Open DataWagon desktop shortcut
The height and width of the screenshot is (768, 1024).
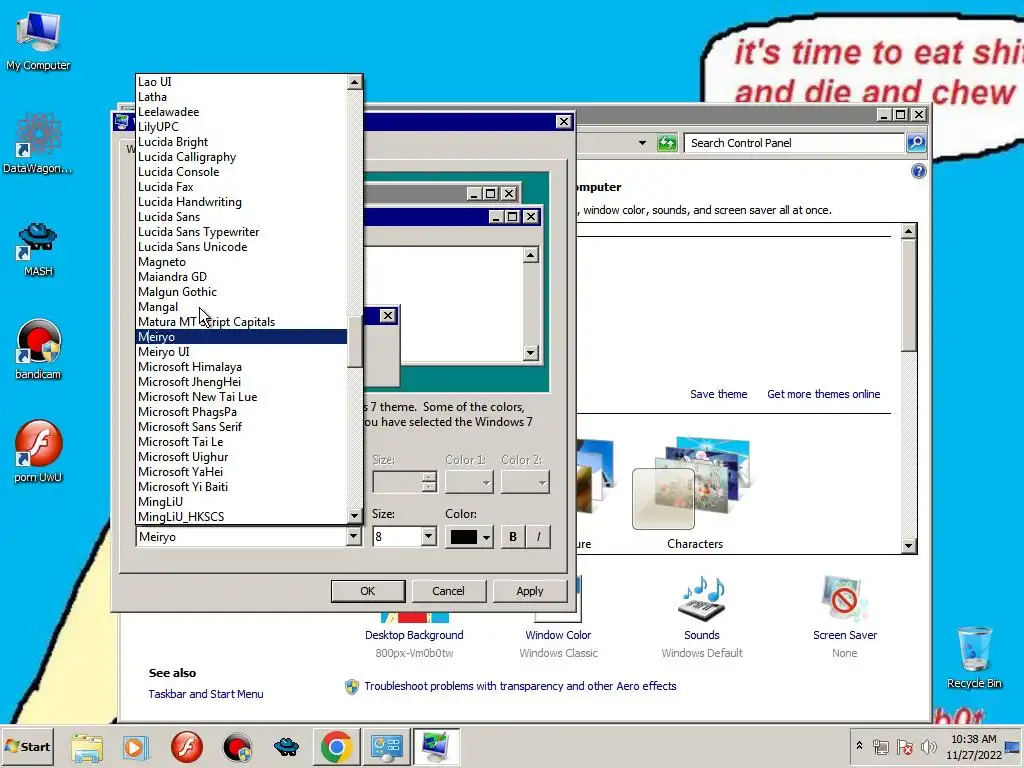[x=38, y=144]
